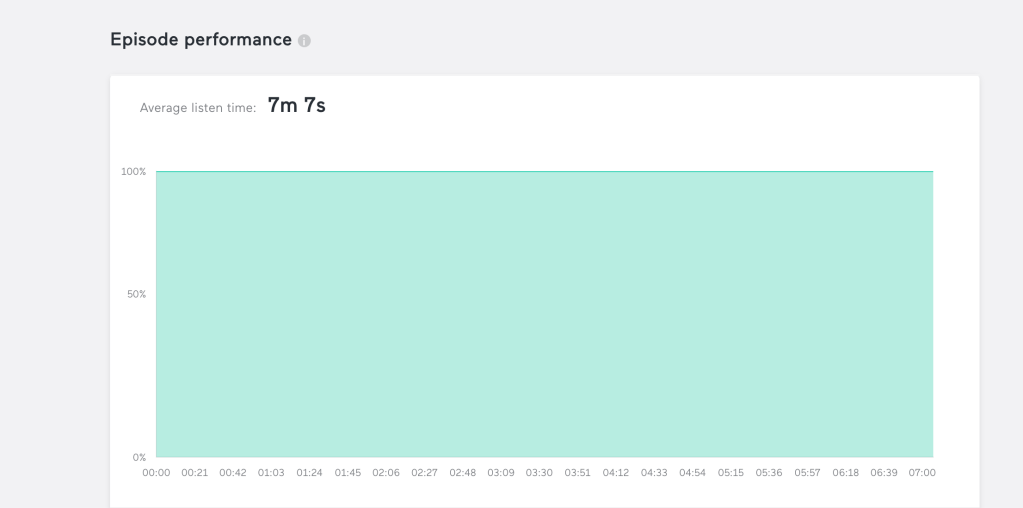Screen dimensions: 1023x508
Task: Click the 00:42 time marker
Action: [x=233, y=473]
